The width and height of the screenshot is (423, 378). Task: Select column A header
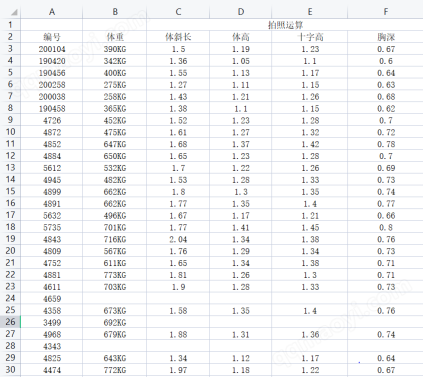tap(52, 12)
